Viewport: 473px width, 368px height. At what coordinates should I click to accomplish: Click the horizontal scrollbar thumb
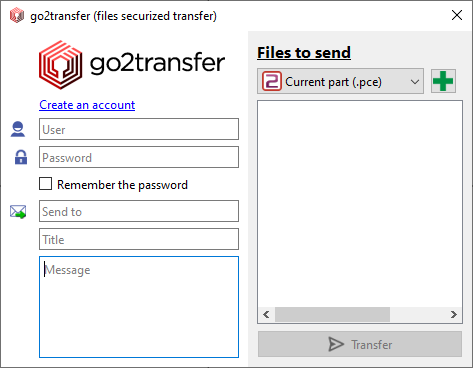tap(332, 314)
